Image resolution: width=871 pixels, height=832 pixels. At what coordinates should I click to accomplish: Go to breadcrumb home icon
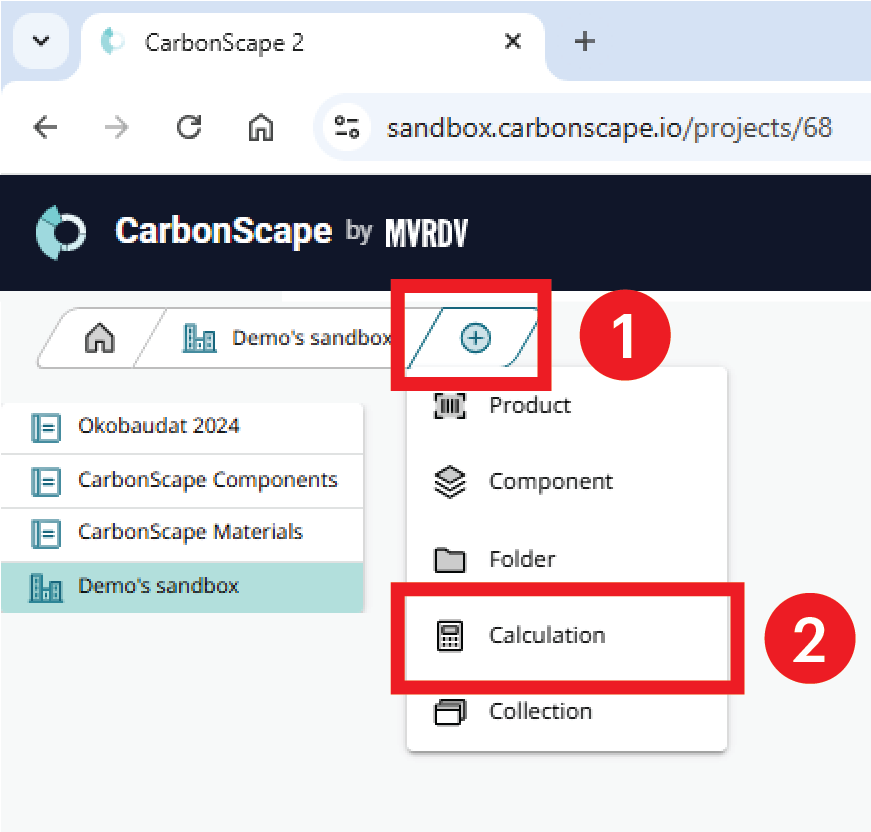(x=100, y=338)
